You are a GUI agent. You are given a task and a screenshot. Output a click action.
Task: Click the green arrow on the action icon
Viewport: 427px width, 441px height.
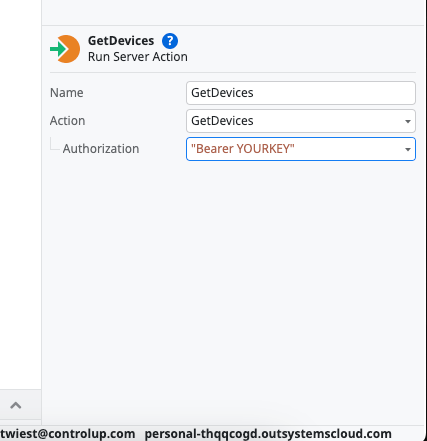(x=58, y=49)
